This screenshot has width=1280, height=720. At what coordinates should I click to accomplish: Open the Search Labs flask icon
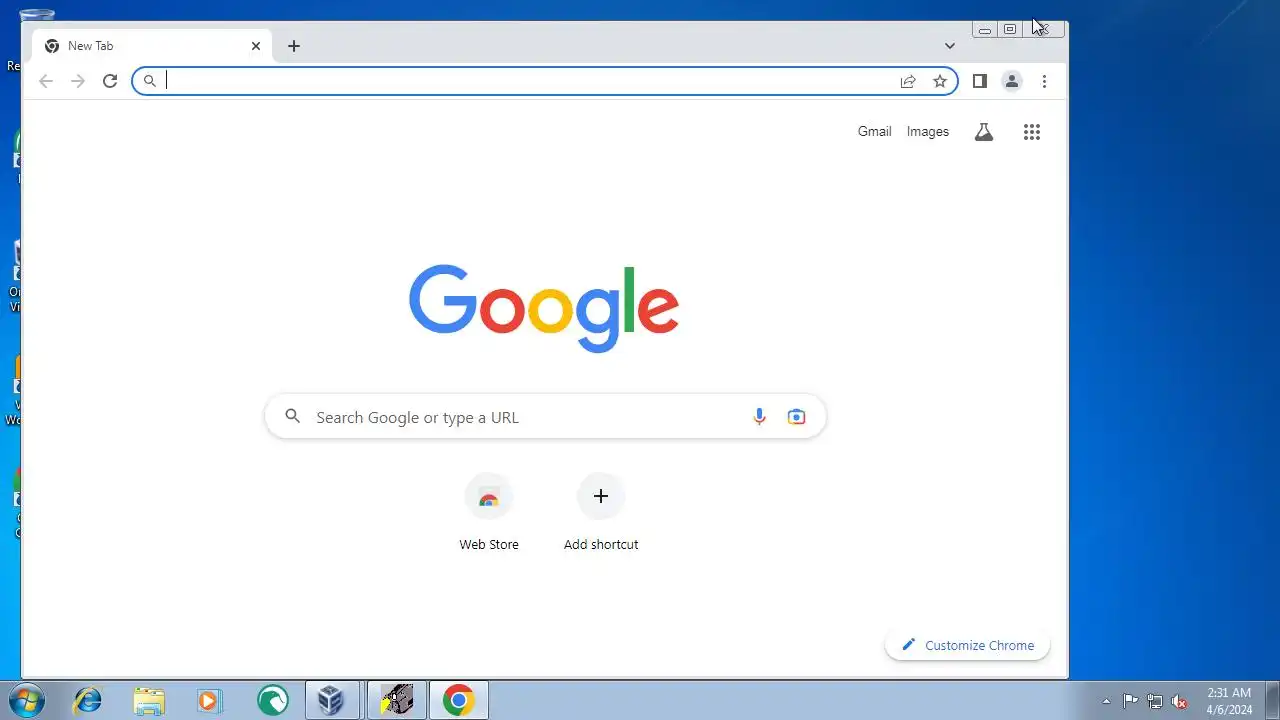[984, 132]
